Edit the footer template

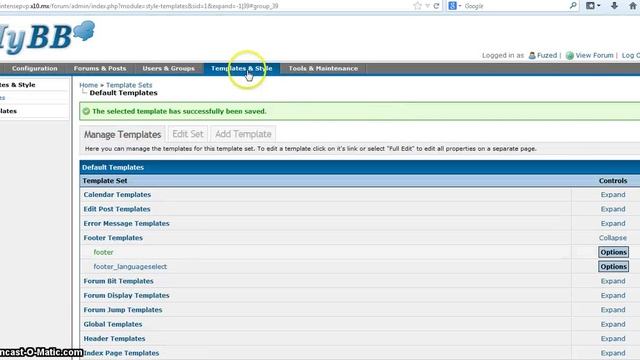click(x=103, y=252)
